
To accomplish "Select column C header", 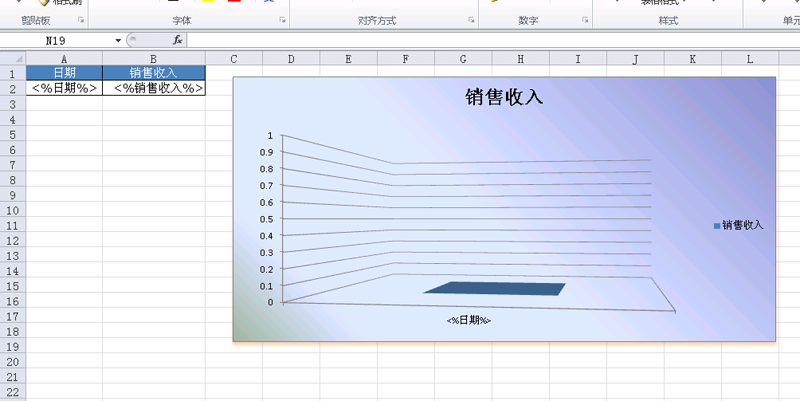I will click(x=233, y=59).
